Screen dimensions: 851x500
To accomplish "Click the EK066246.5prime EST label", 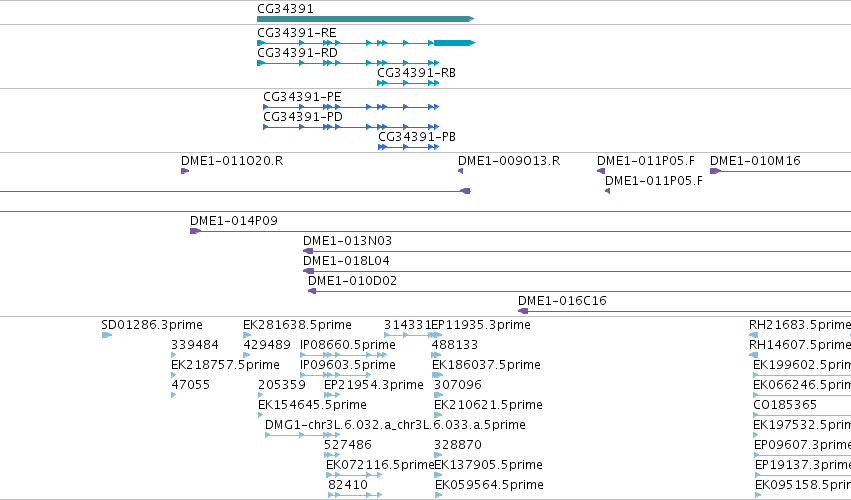I will pyautogui.click(x=802, y=385).
